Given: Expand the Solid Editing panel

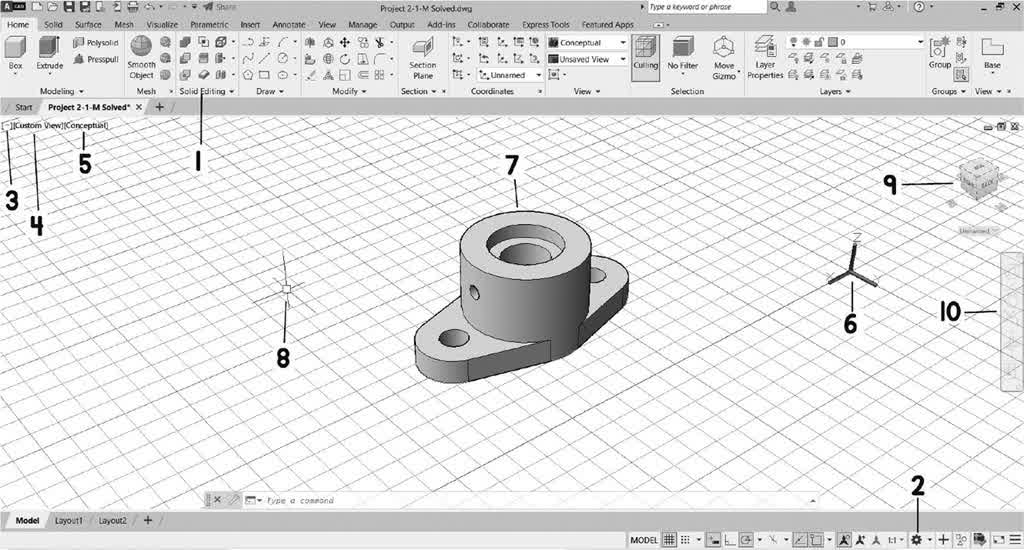Looking at the screenshot, I should click(x=206, y=91).
